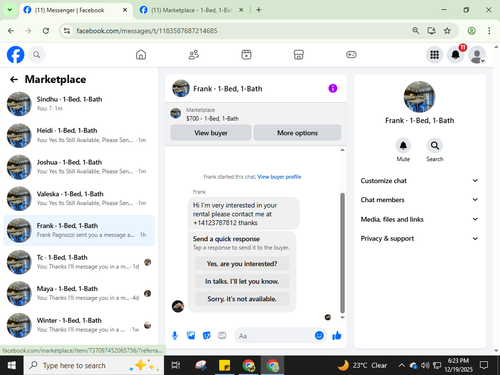Send 'Yes, are you interested?' quick response
The image size is (500, 375).
[242, 264]
